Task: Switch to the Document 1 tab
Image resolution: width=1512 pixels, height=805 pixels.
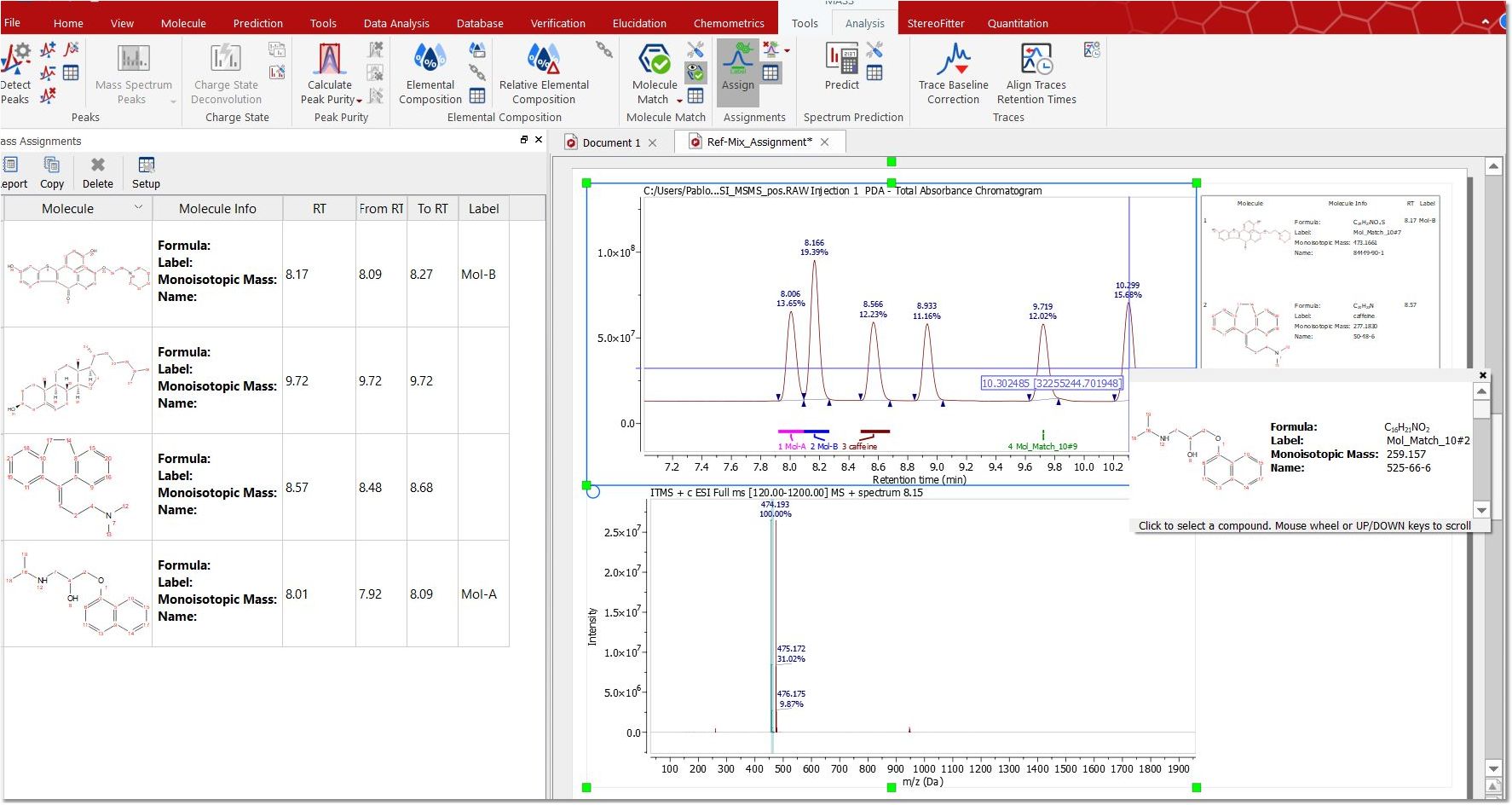Action: click(610, 142)
